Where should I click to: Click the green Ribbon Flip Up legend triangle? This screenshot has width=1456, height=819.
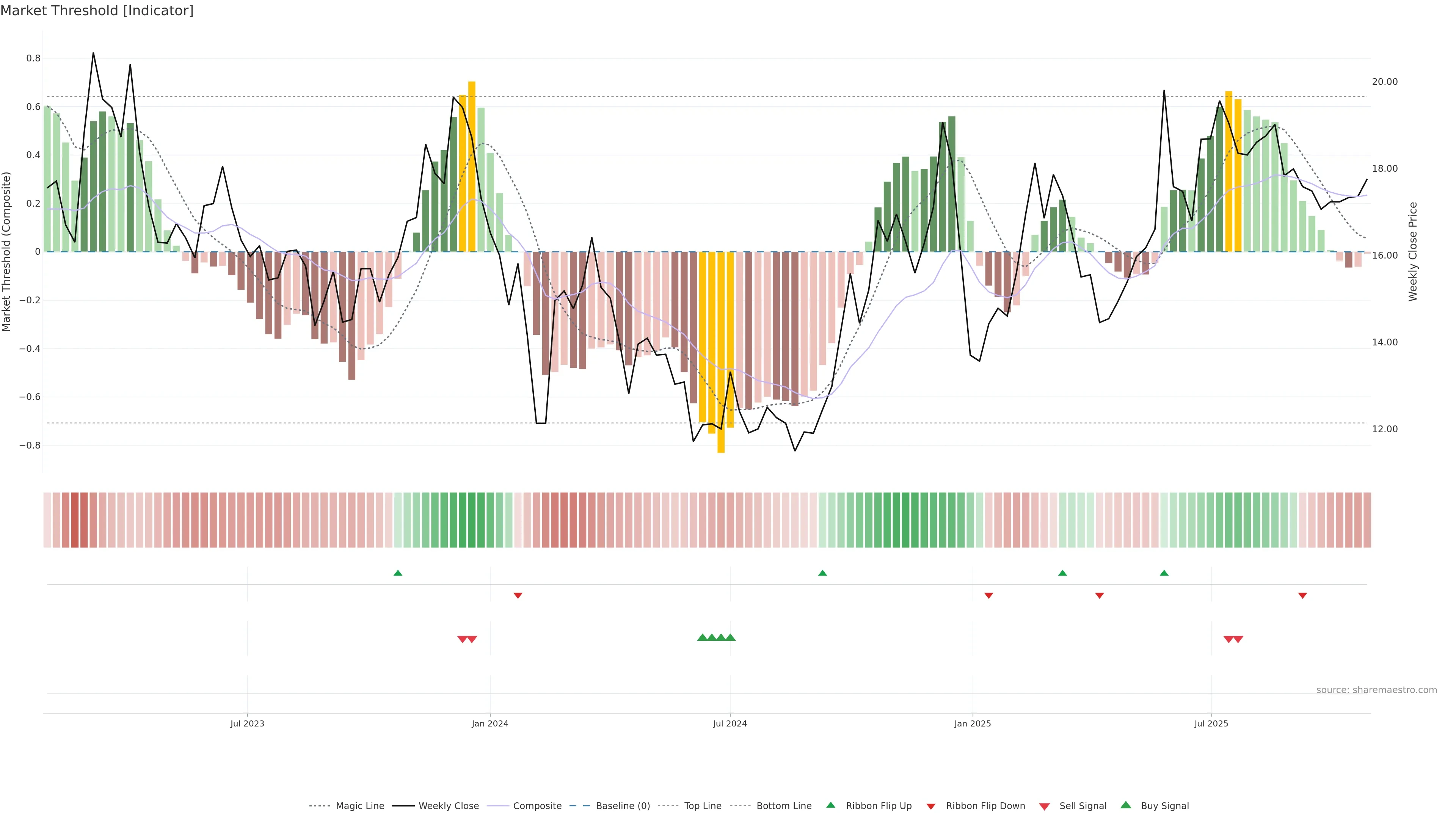click(830, 805)
